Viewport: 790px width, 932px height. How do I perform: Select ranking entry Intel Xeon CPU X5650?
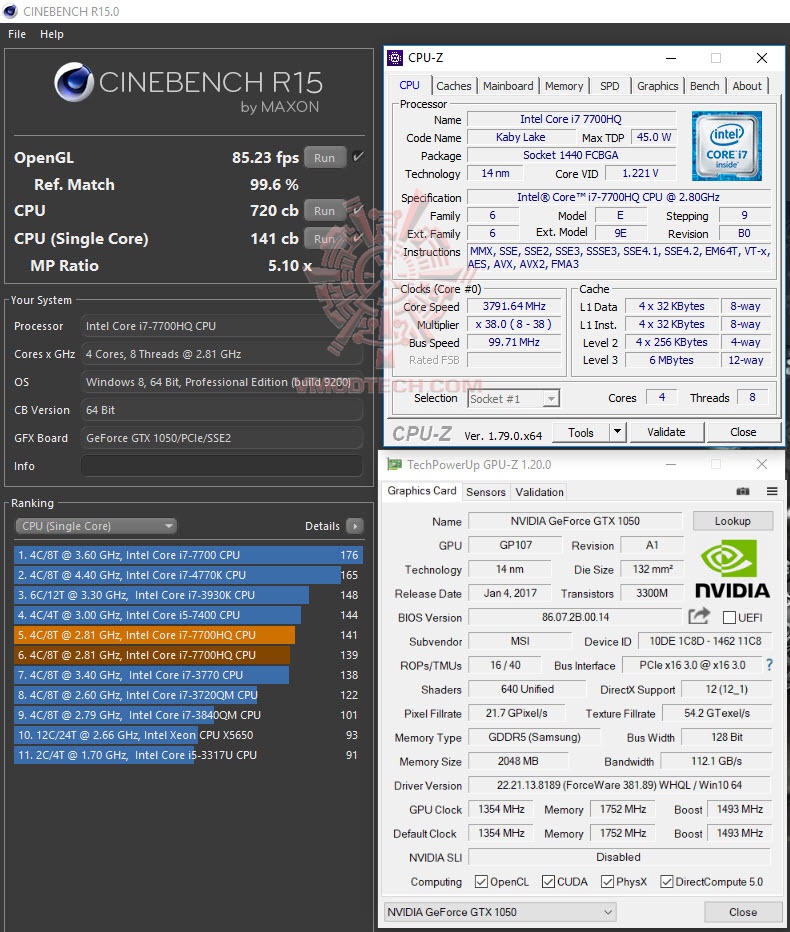click(x=188, y=735)
